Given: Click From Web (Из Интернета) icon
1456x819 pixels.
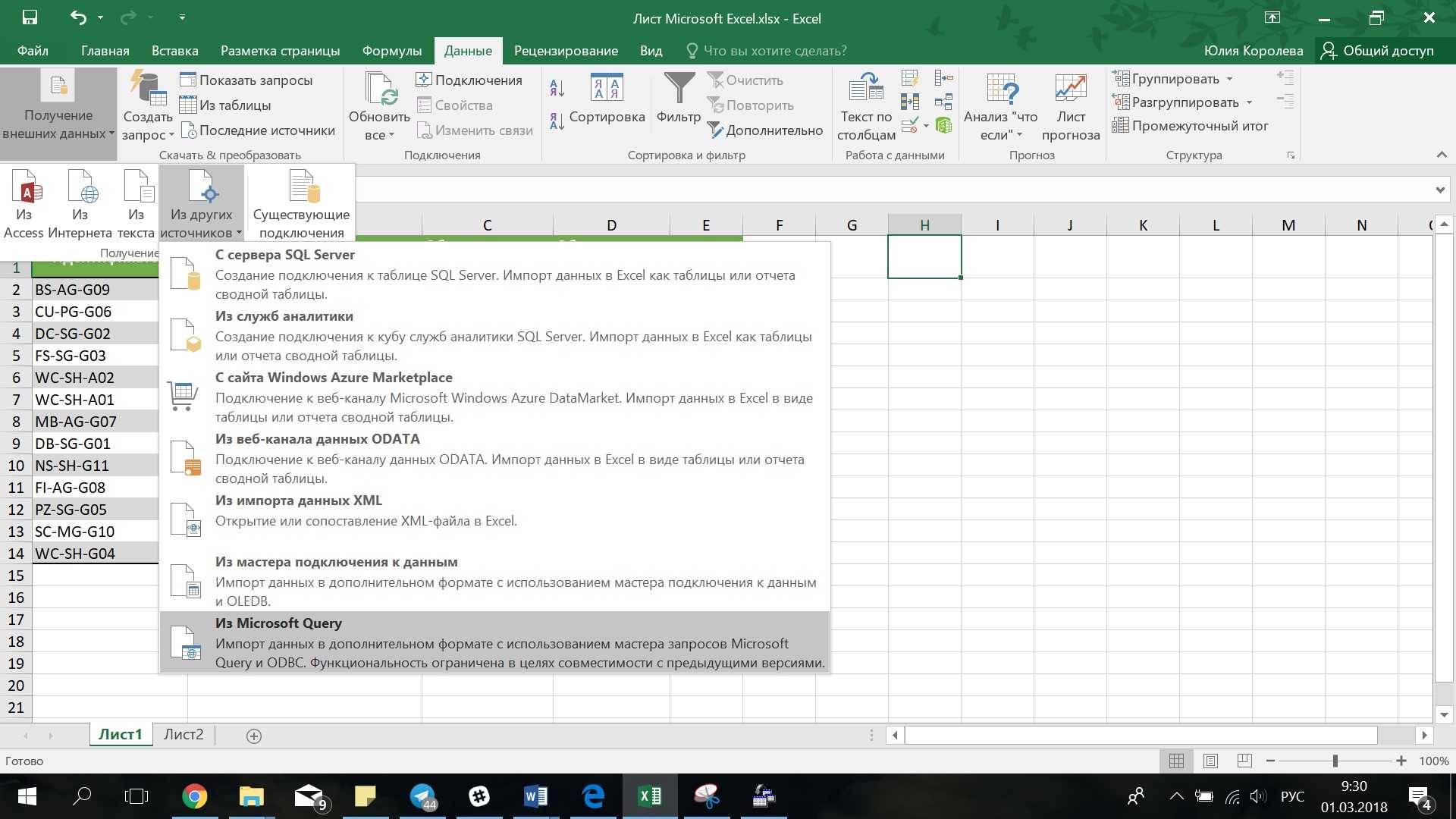Looking at the screenshot, I should tap(80, 203).
